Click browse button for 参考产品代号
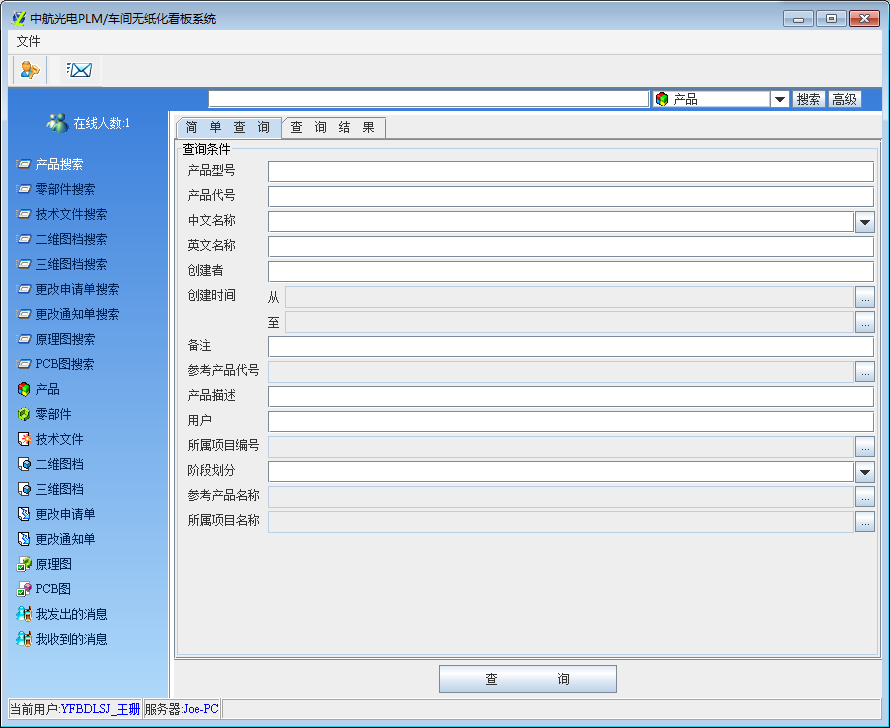Image resolution: width=890 pixels, height=728 pixels. (x=864, y=372)
